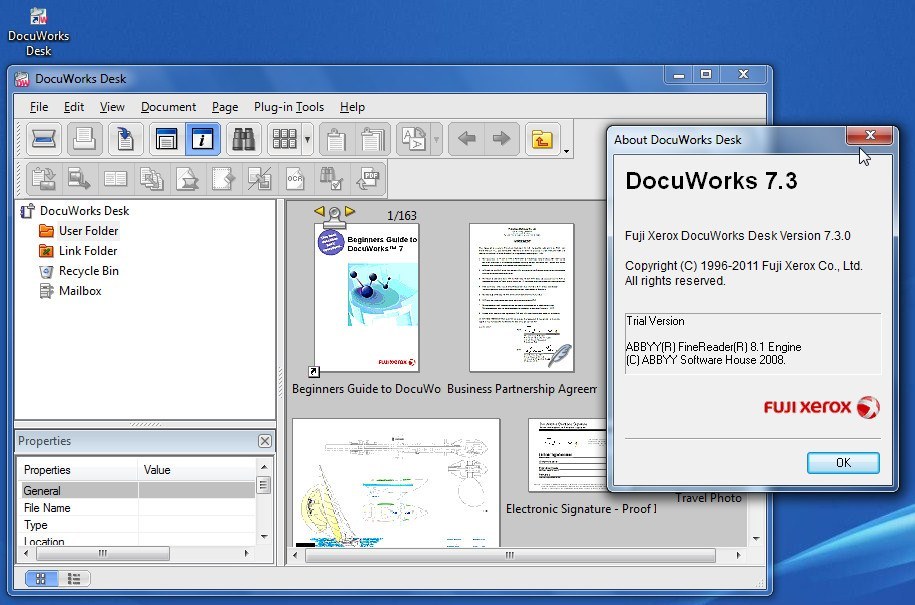Switch to list view at window bottom
The width and height of the screenshot is (915, 605).
pos(73,578)
